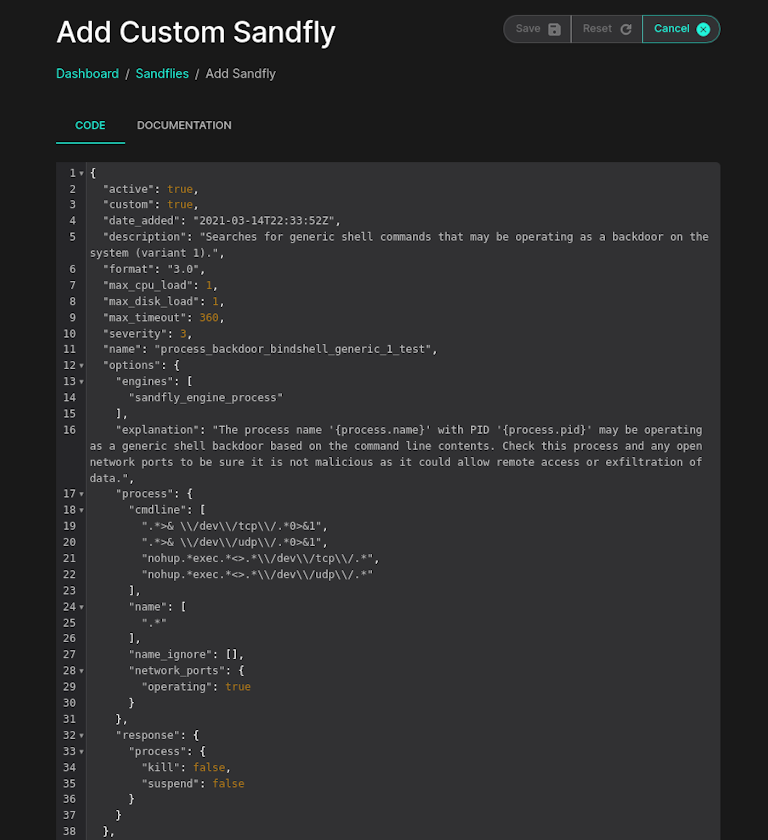
Task: Collapse the cmdline fold arrow on line 18
Action: 81,510
